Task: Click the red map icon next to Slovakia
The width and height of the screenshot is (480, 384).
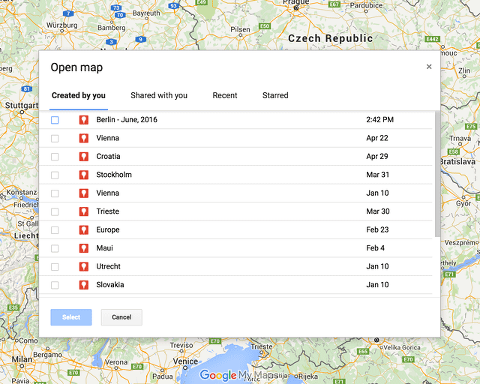Action: click(x=84, y=285)
